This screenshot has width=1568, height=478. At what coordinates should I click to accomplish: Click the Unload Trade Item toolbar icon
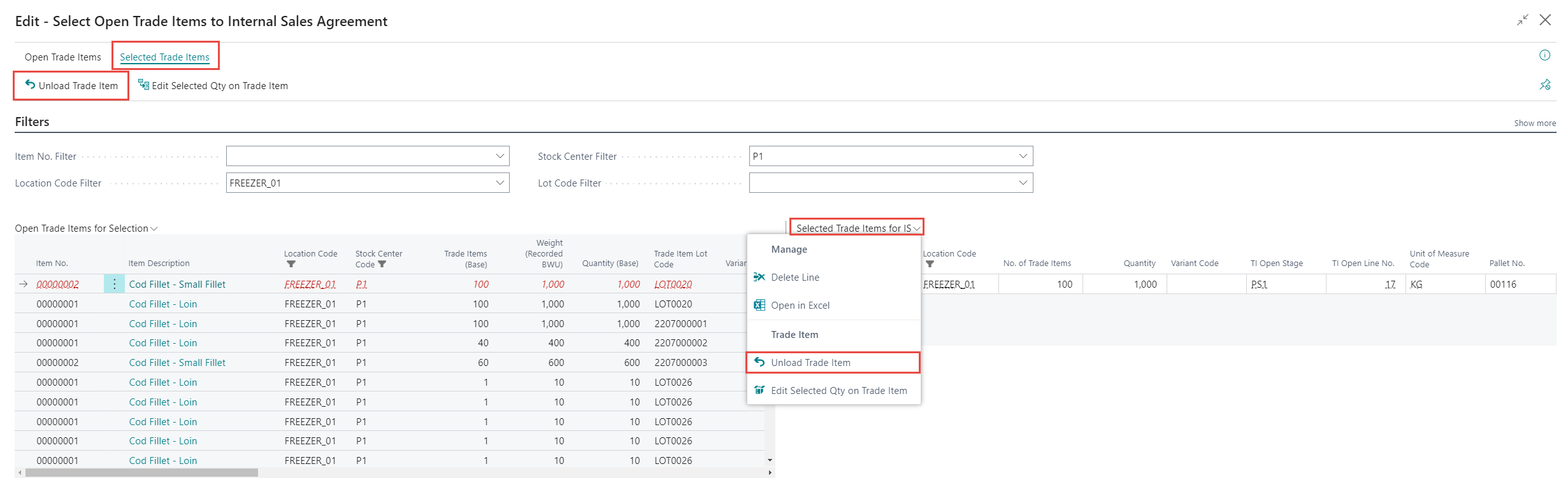click(30, 85)
